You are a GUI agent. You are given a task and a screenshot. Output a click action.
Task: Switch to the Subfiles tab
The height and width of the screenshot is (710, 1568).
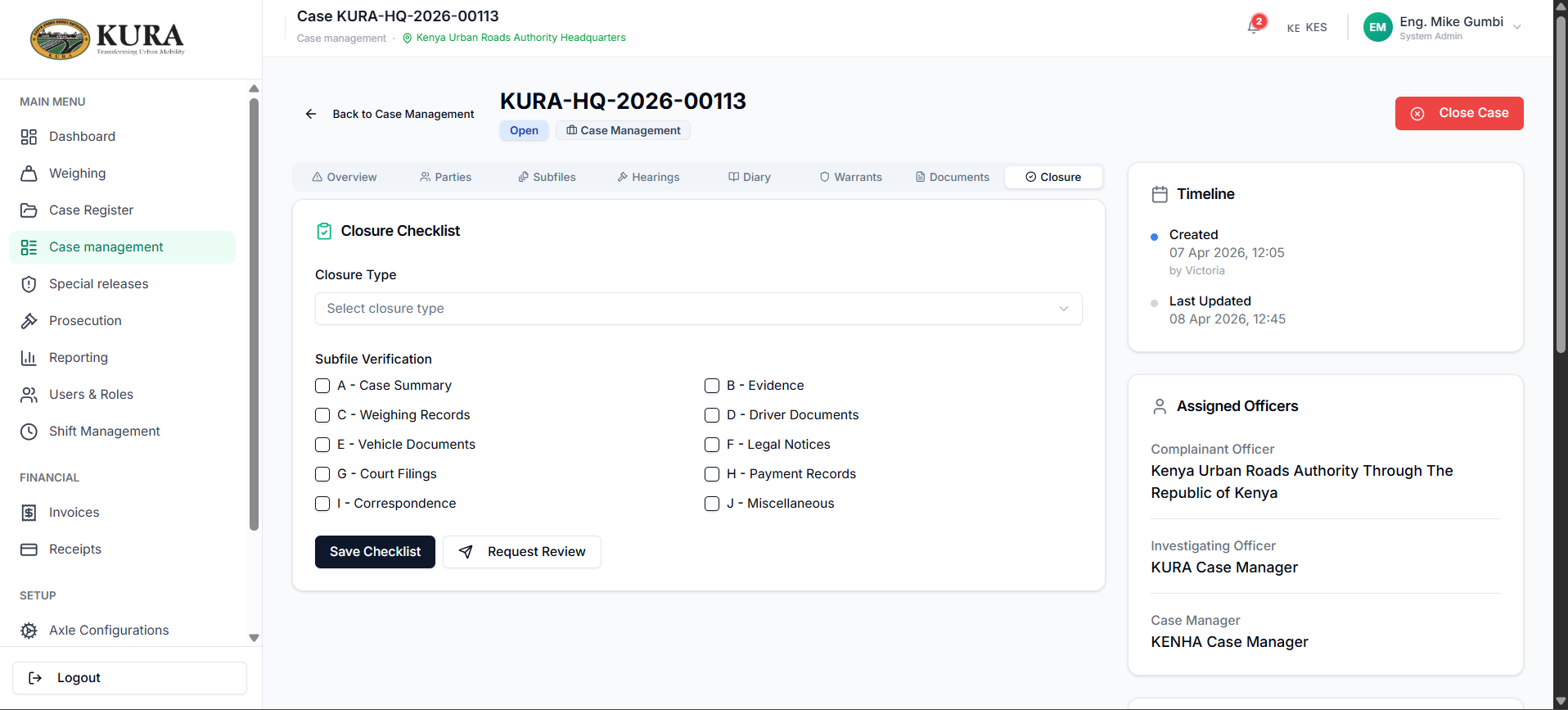pos(547,177)
